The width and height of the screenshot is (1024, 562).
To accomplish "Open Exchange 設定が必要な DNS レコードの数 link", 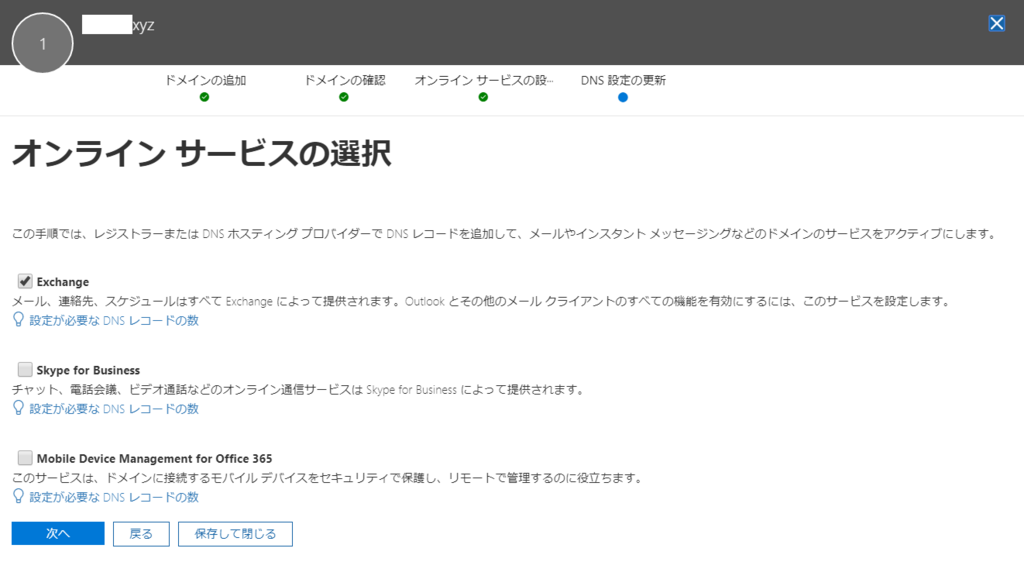I will pos(114,320).
